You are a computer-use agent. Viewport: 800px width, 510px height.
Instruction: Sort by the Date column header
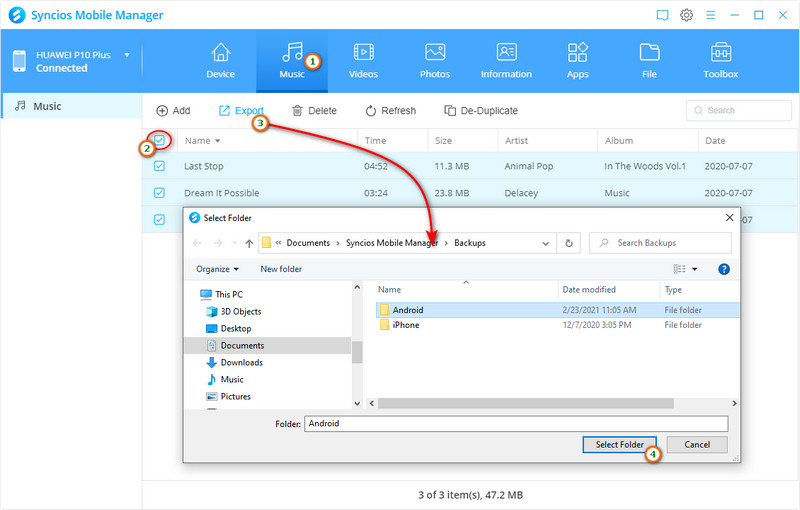pos(715,141)
